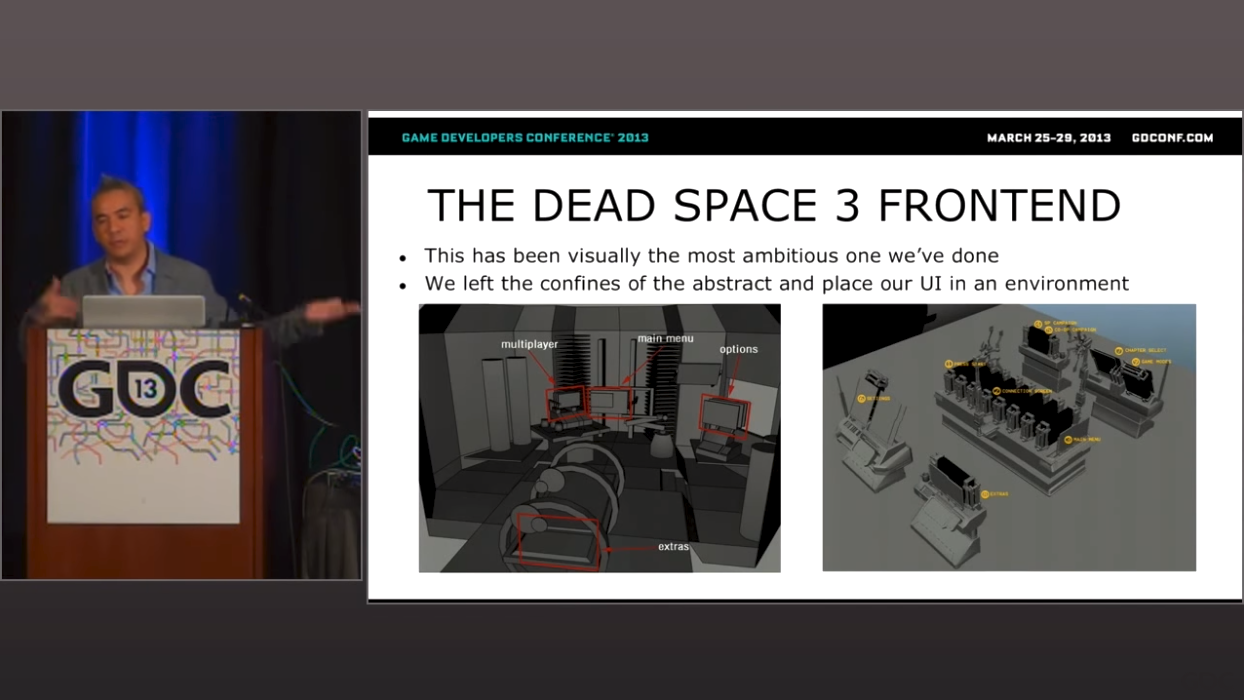
Task: Click the 'EXTRAS' marker in right render
Action: [994, 494]
